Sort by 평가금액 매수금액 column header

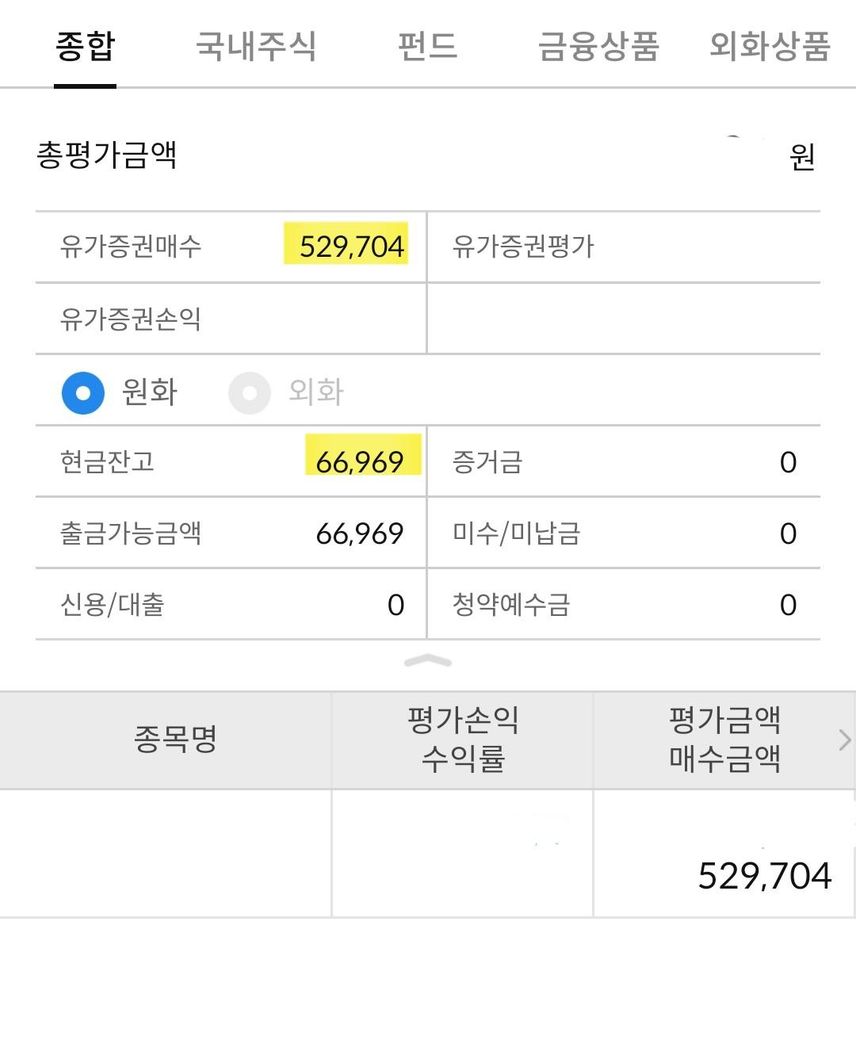pyautogui.click(x=724, y=740)
